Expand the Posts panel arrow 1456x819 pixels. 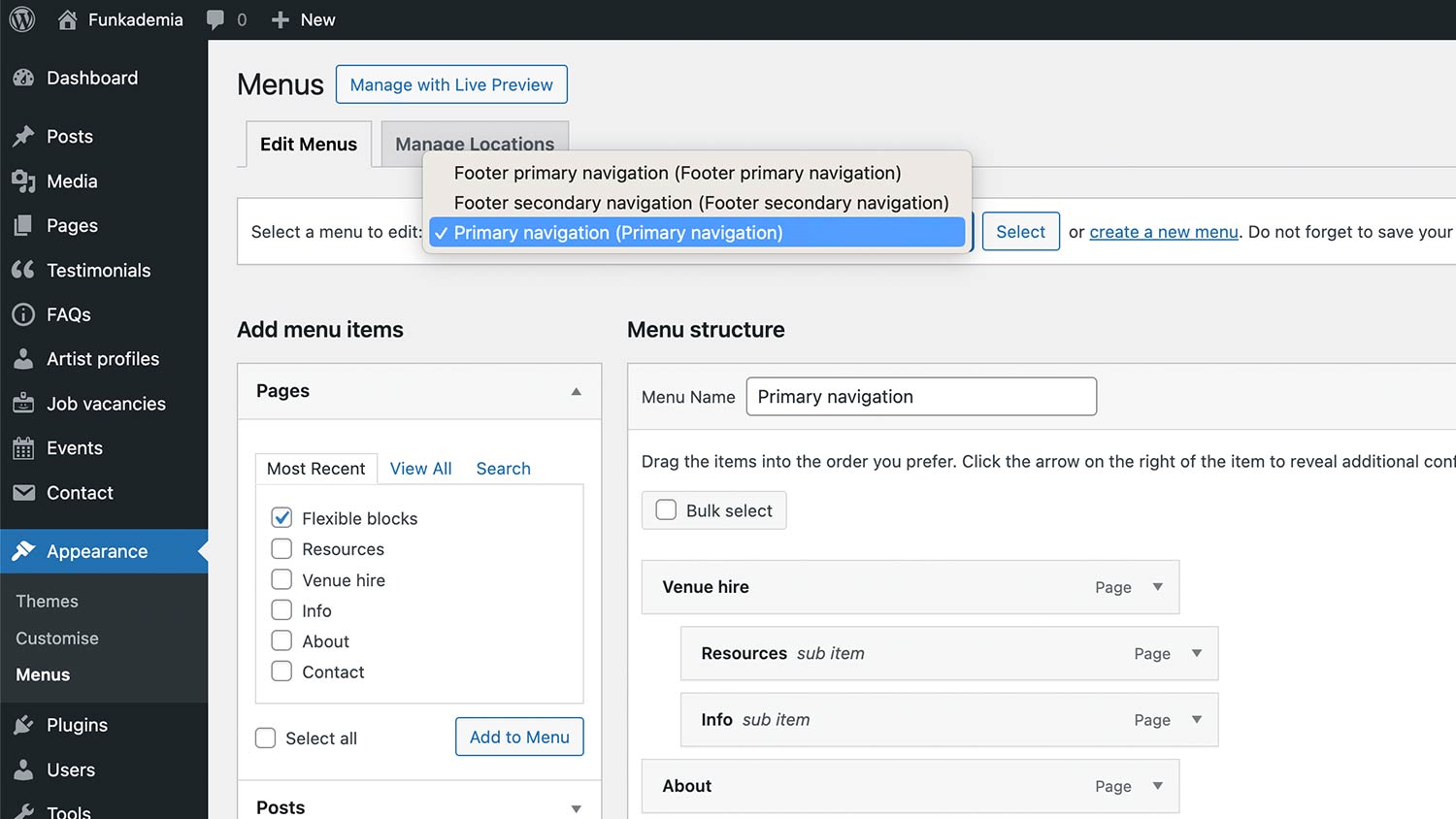576,808
